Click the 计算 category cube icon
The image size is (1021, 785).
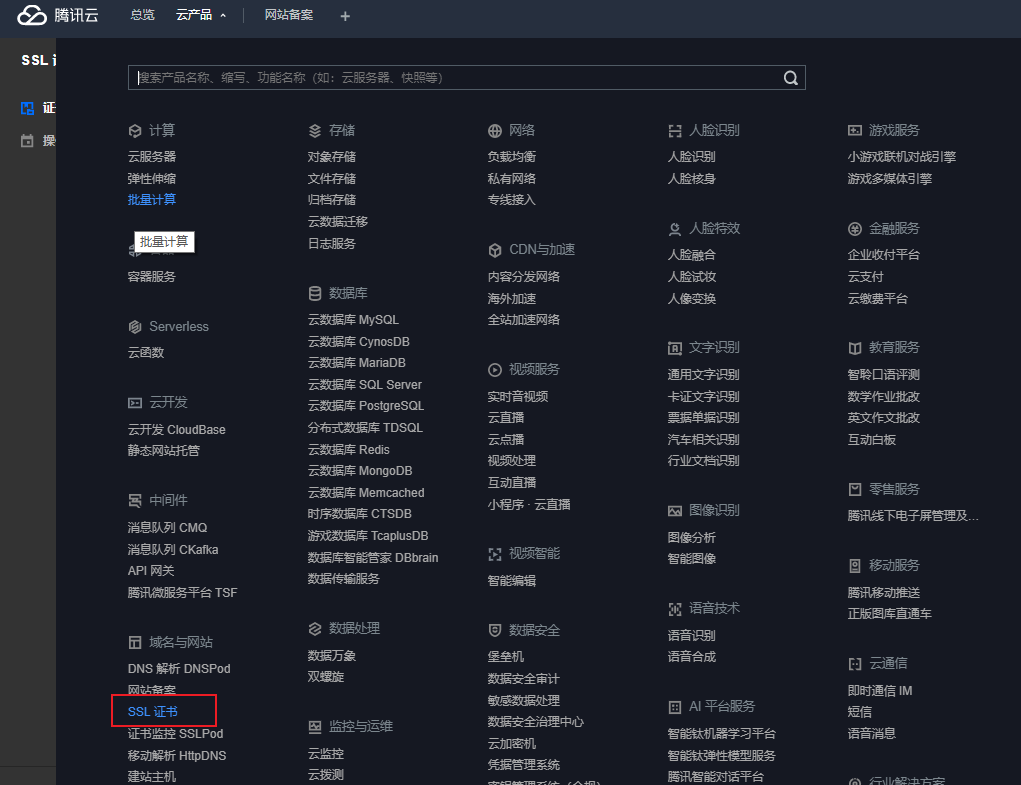pyautogui.click(x=135, y=131)
